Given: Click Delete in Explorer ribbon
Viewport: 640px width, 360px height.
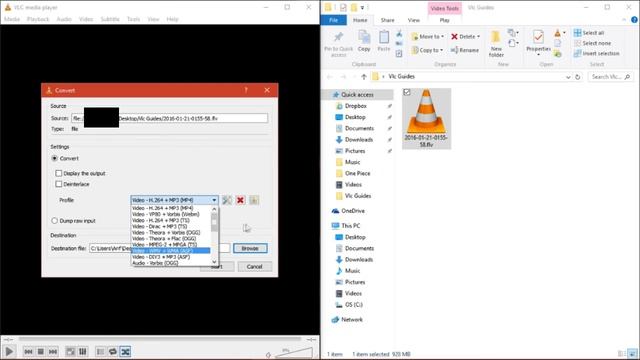Looking at the screenshot, I should pos(465,37).
